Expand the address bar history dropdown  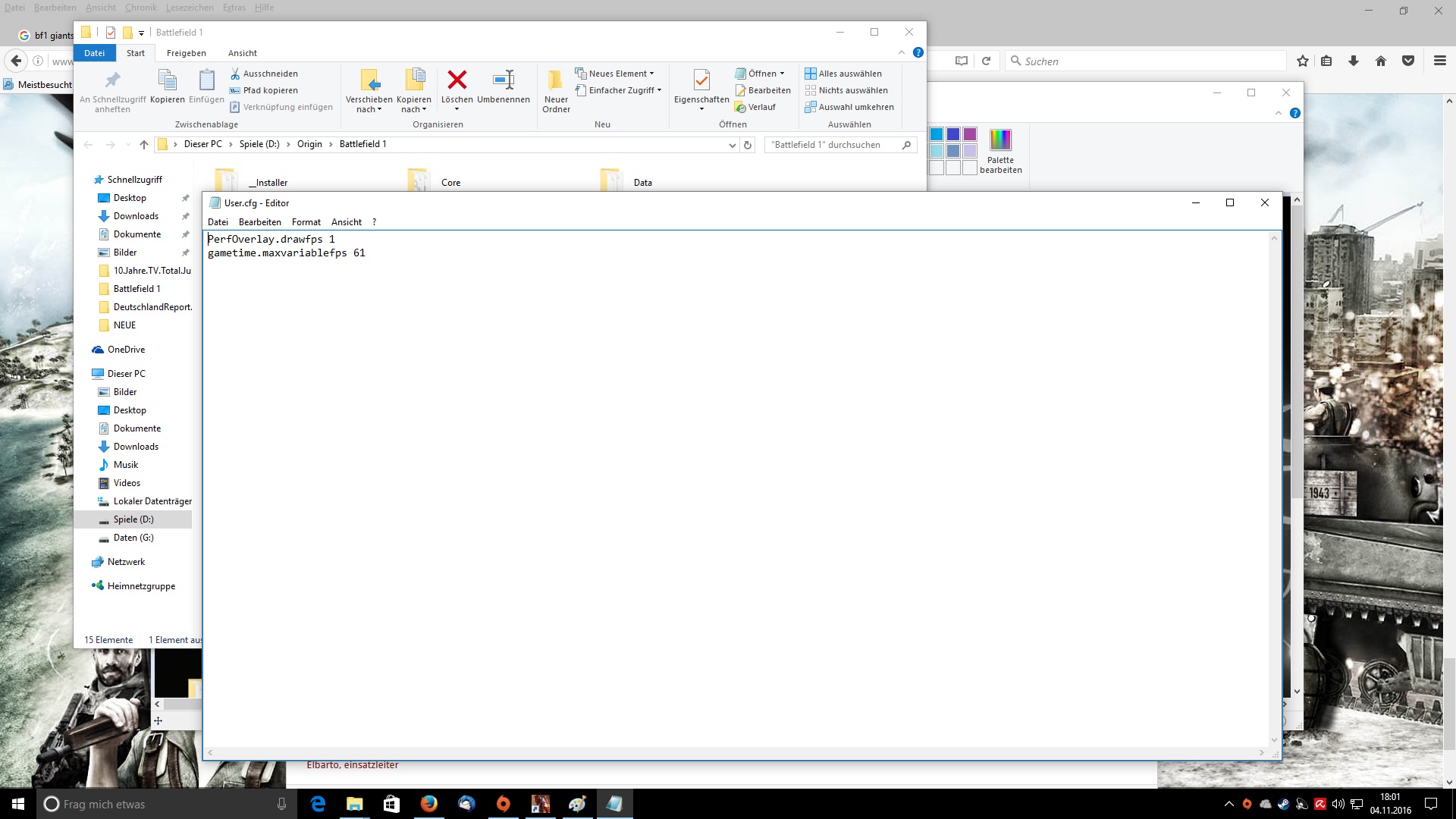coord(732,145)
